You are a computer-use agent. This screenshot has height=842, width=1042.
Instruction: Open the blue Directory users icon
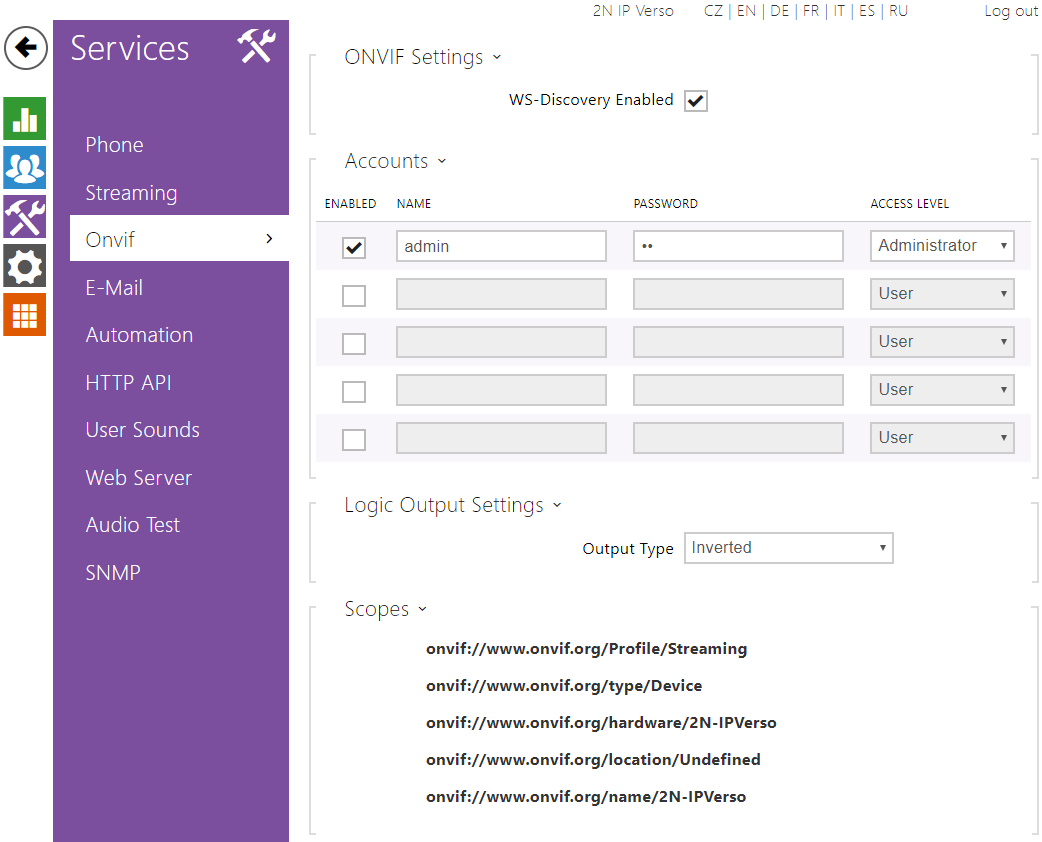click(25, 167)
